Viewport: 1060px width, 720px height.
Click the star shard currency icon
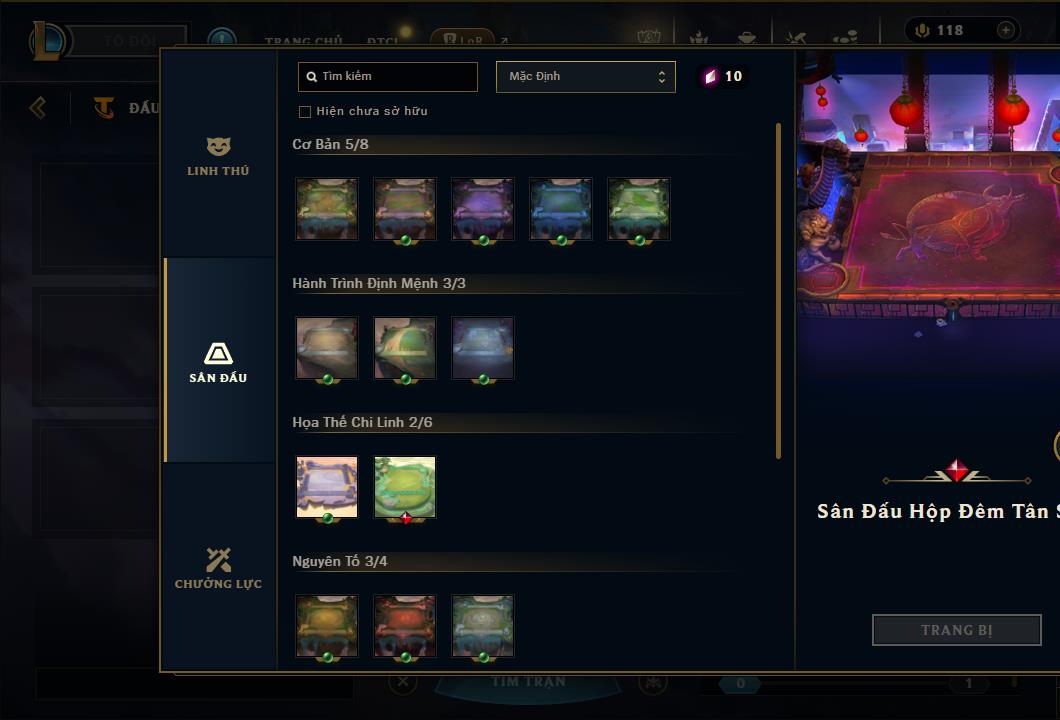coord(710,76)
